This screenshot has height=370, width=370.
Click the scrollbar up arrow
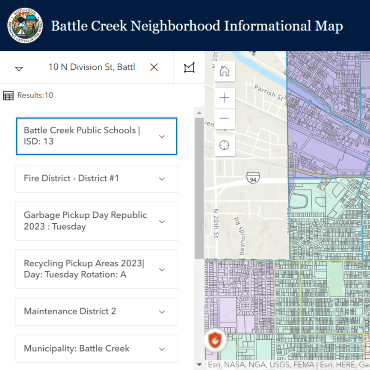[x=199, y=113]
